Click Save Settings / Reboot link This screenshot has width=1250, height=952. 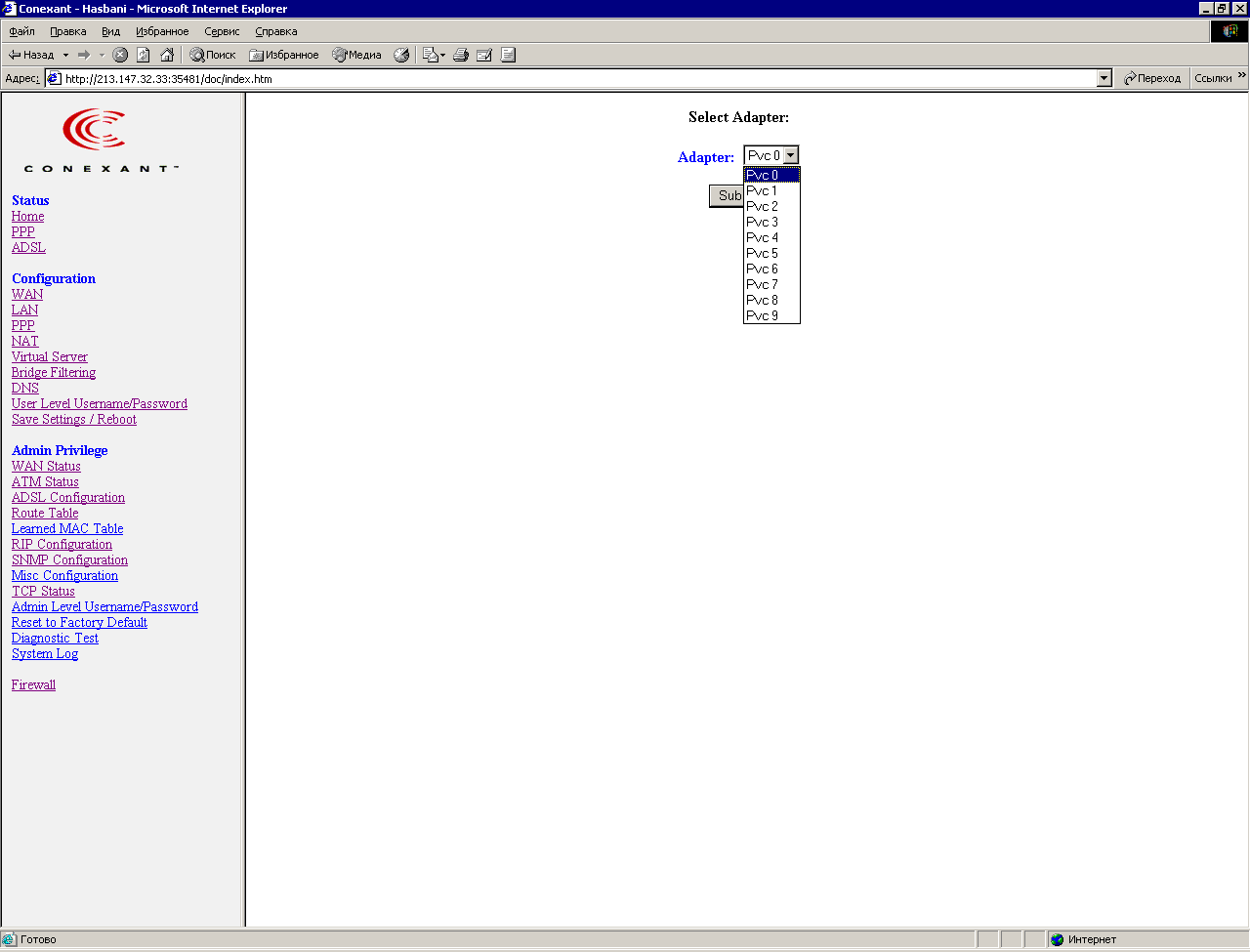74,419
